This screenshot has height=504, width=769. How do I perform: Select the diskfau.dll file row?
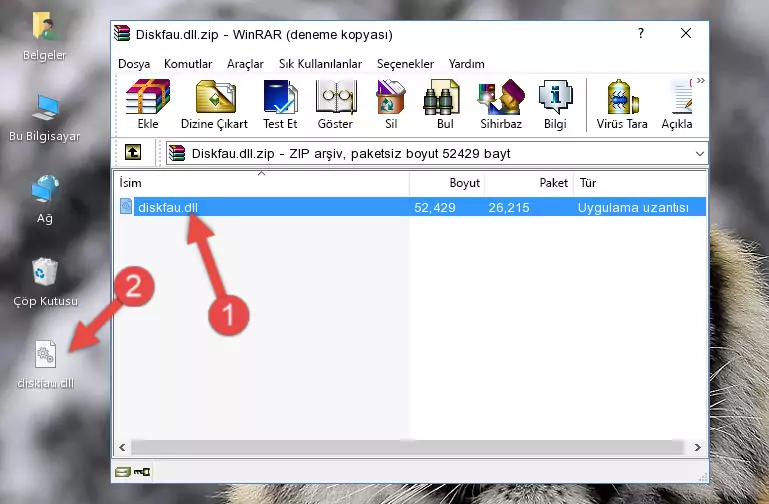pos(411,207)
